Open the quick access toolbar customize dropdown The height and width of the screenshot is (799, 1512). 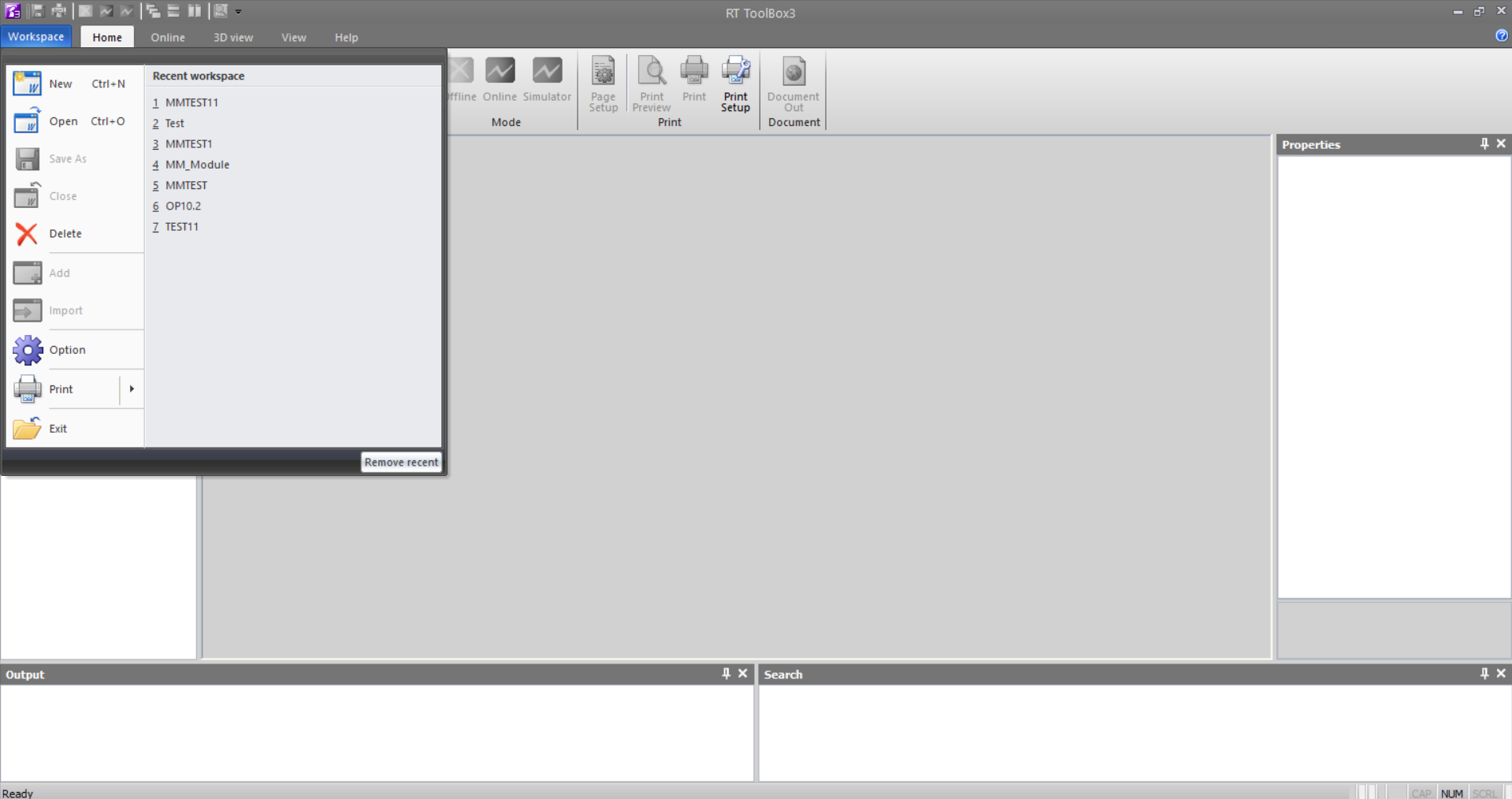[238, 12]
